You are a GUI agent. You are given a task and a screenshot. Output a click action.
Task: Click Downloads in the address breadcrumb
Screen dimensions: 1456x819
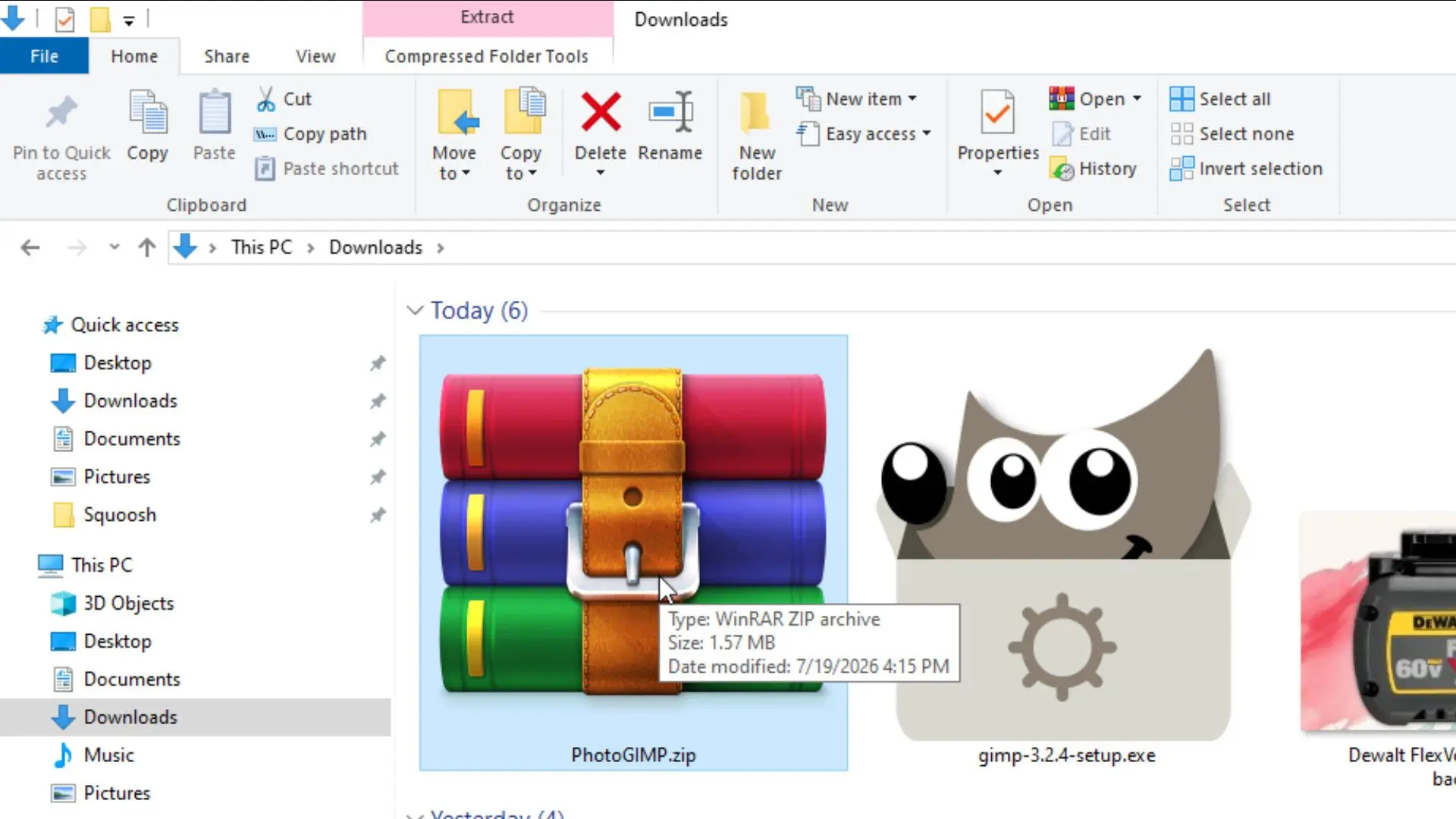coord(375,247)
